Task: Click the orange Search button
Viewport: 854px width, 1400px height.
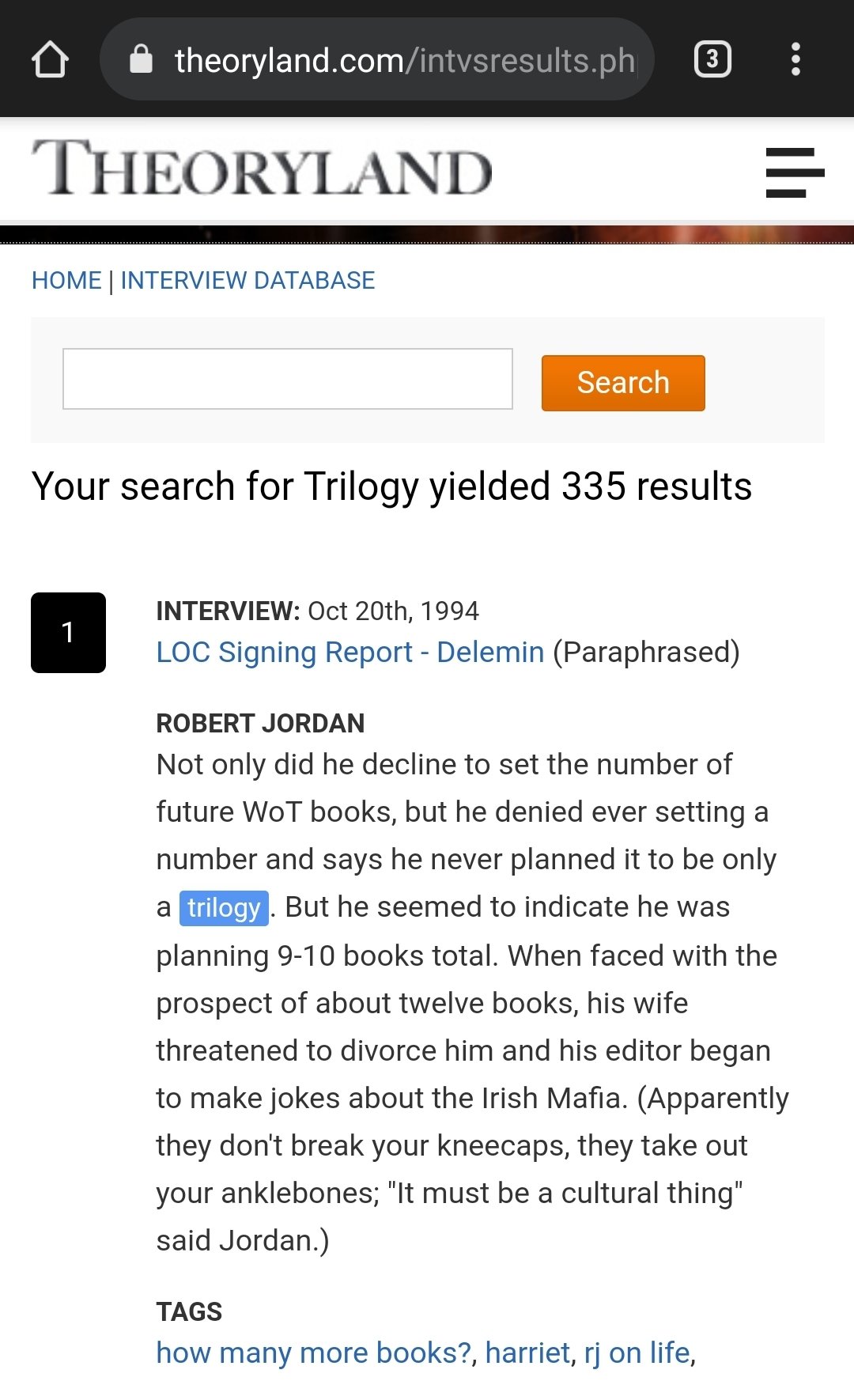Action: point(623,383)
